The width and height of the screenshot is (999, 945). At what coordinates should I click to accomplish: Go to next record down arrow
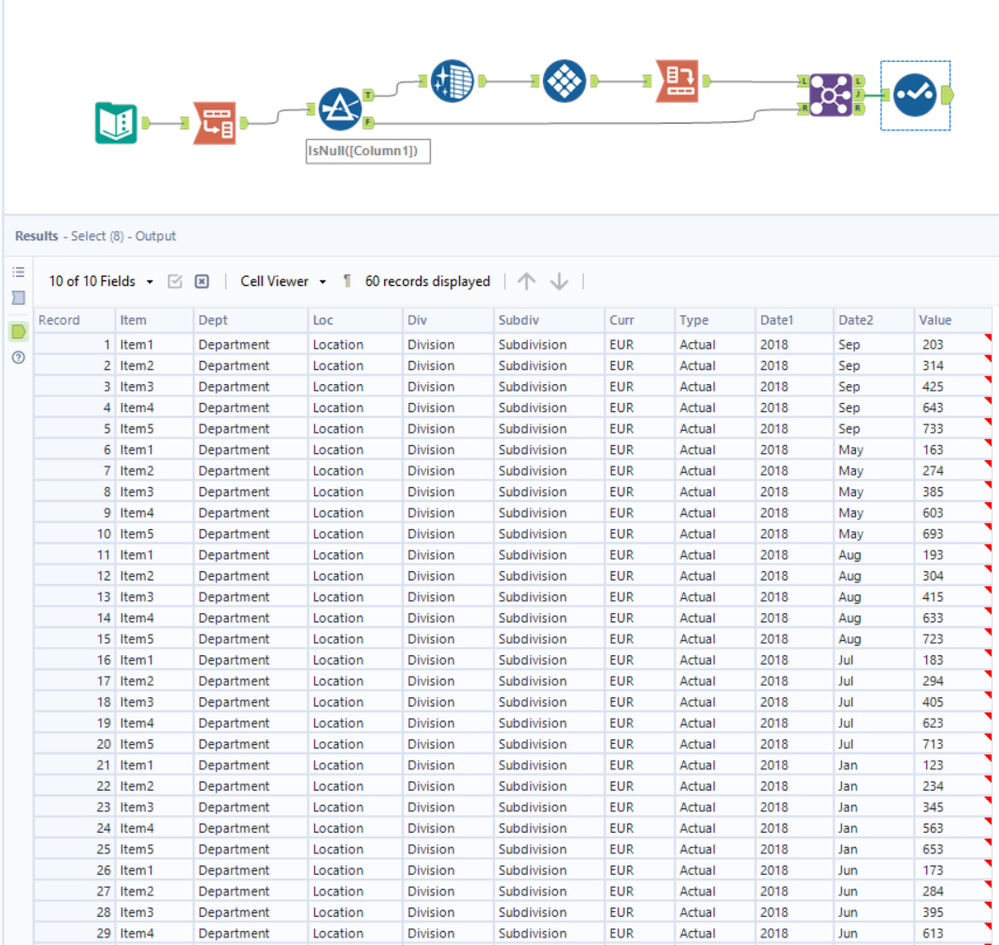coord(559,281)
